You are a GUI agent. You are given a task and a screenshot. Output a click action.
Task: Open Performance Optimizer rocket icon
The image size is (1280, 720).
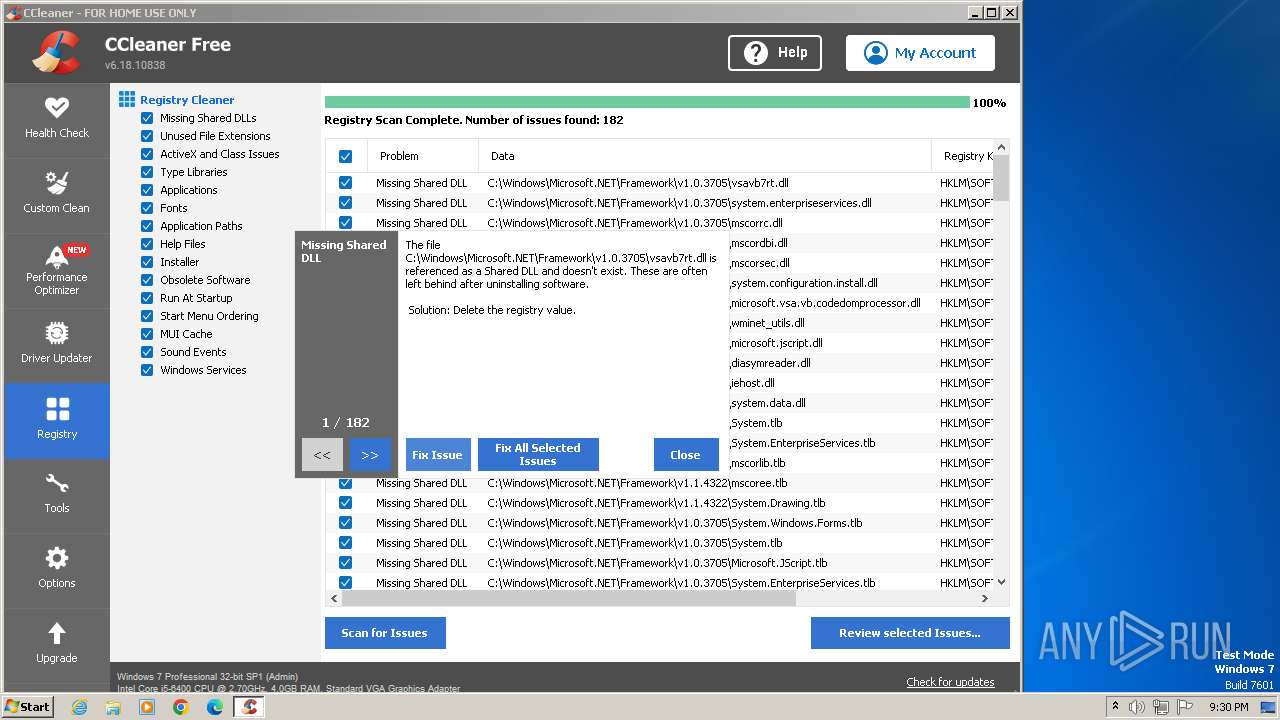point(57,256)
